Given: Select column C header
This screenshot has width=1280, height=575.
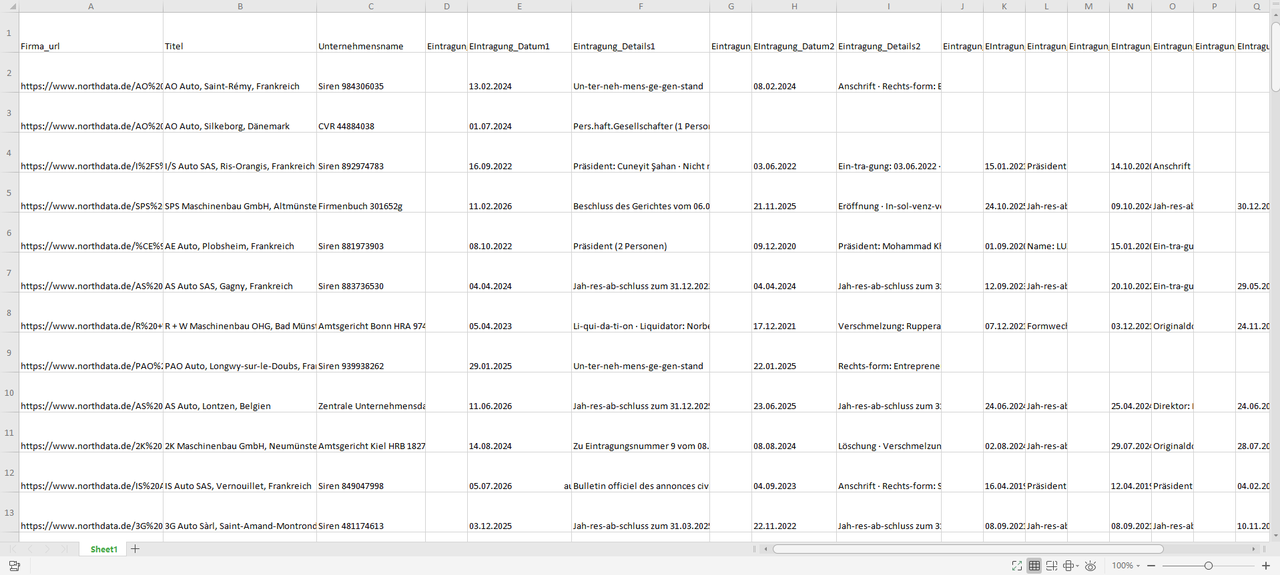Looking at the screenshot, I should [x=371, y=6].
